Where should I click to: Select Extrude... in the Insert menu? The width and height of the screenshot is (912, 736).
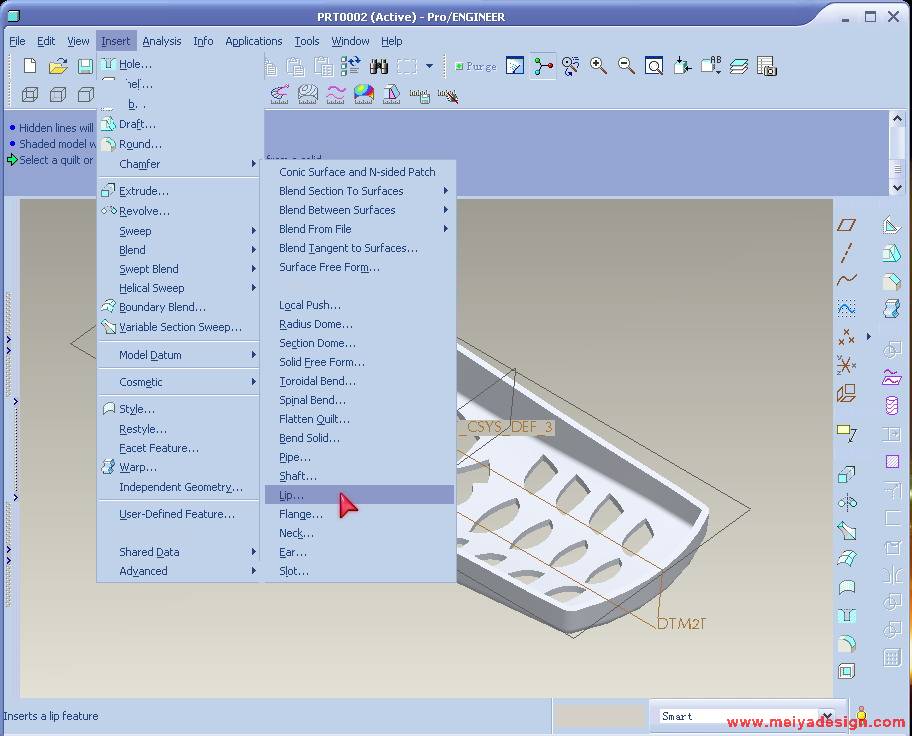click(179, 191)
